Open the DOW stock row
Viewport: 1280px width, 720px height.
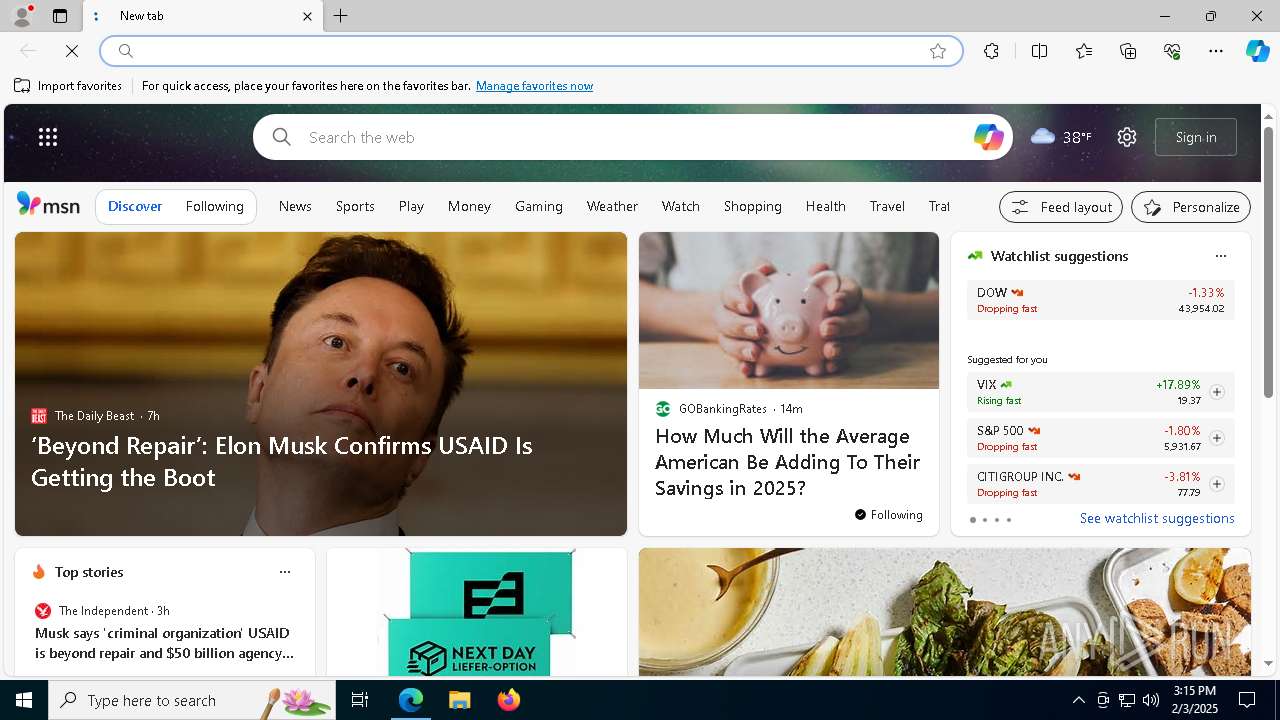(x=1101, y=300)
